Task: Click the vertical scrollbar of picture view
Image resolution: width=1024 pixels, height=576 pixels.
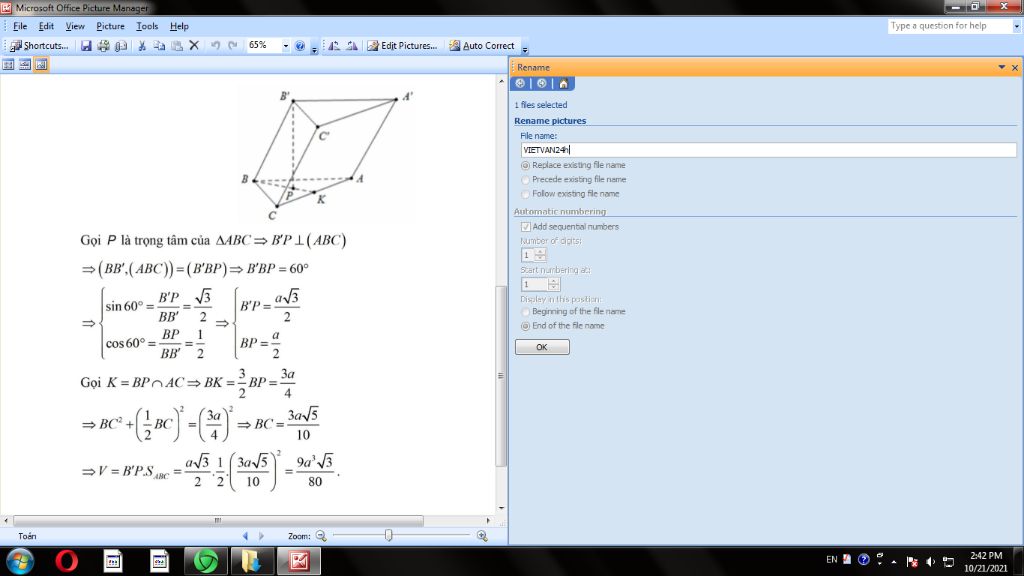Action: pyautogui.click(x=501, y=376)
